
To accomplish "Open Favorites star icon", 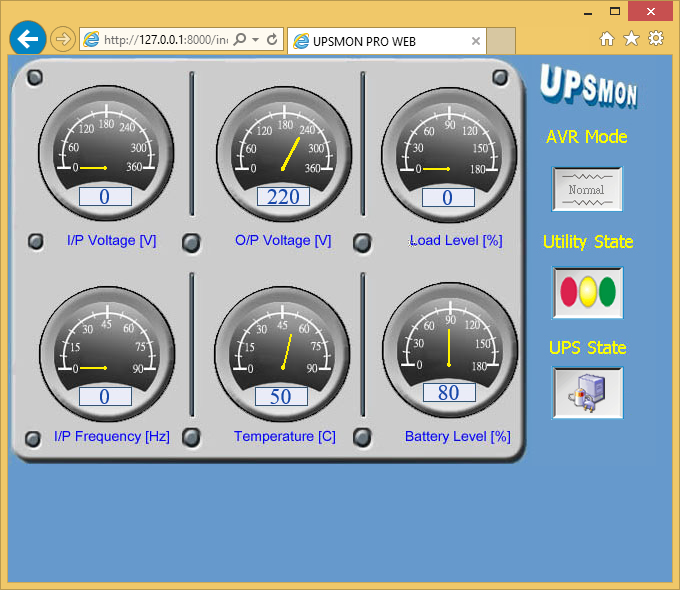I will tap(631, 39).
